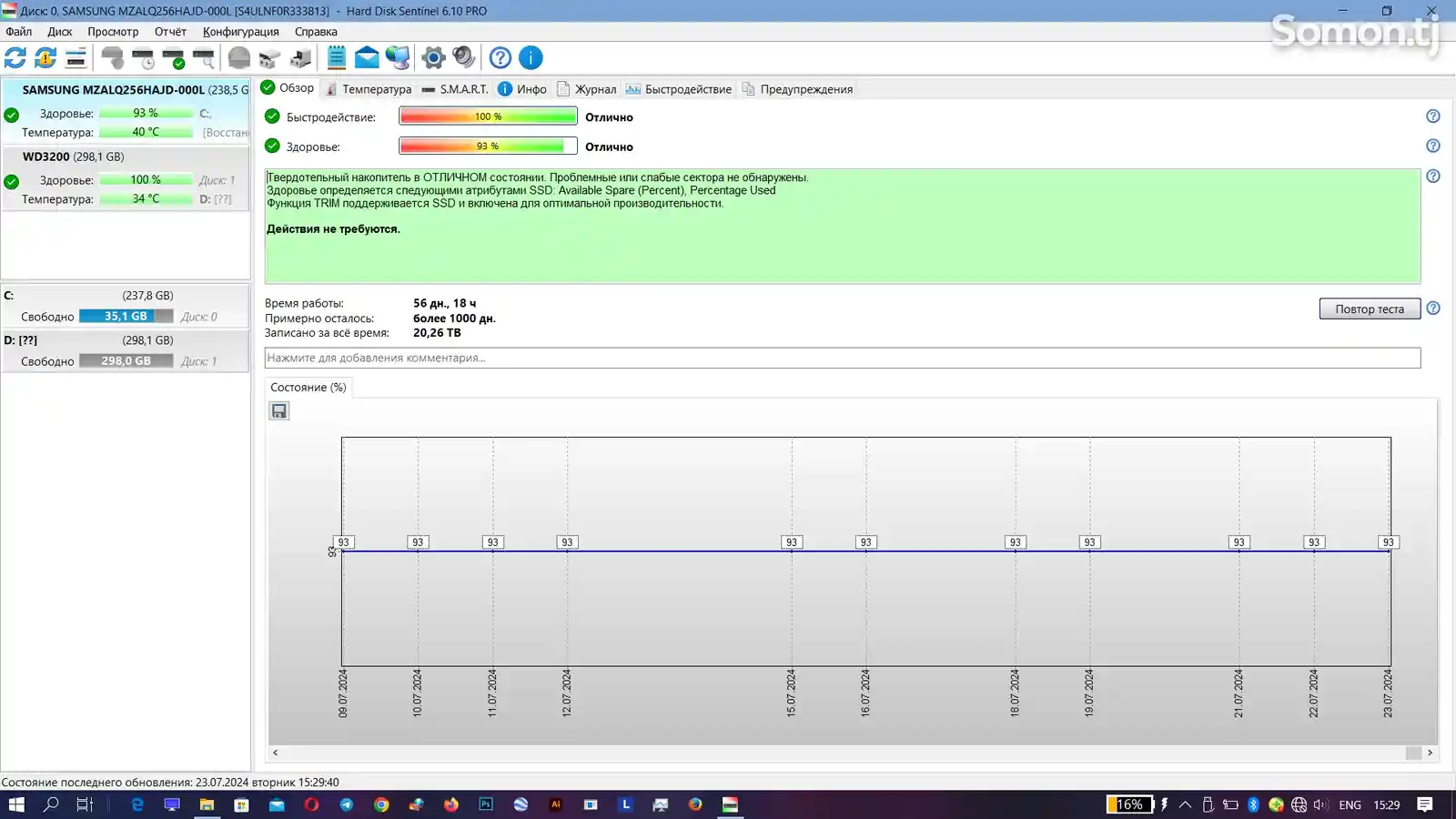Click the send email envelope icon
The width and height of the screenshot is (1456, 819).
click(367, 57)
